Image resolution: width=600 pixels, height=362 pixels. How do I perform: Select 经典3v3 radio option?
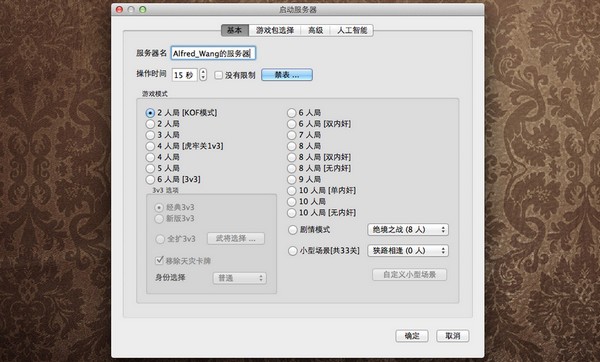click(x=159, y=207)
